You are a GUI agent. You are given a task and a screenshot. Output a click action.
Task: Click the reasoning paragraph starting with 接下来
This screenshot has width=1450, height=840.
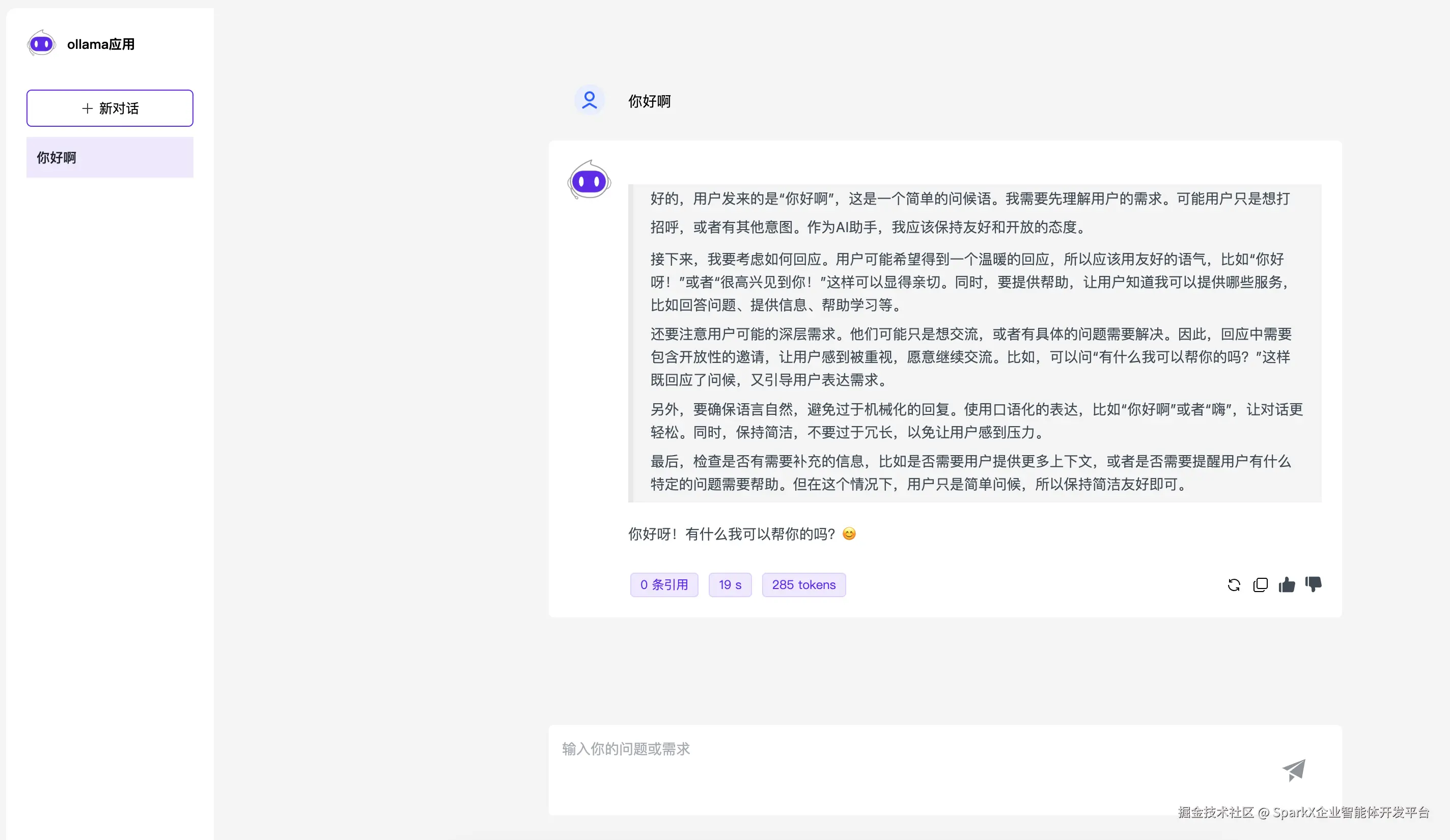[969, 282]
